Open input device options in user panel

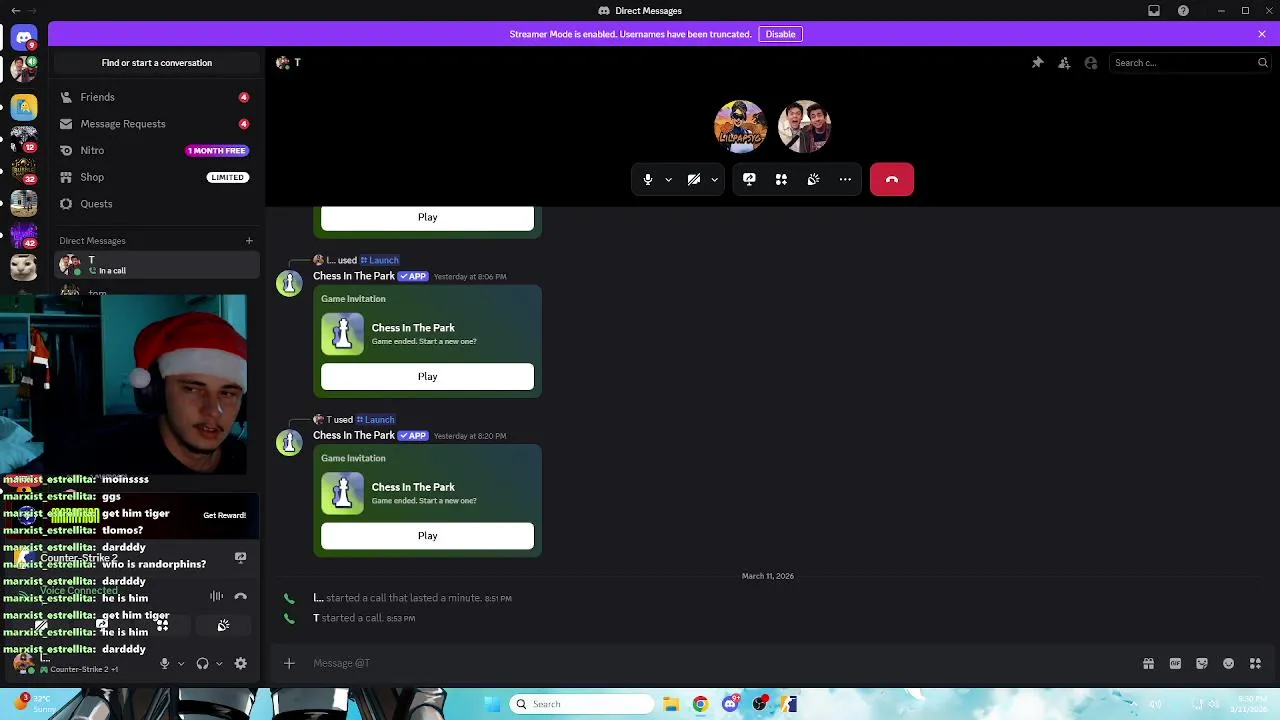pyautogui.click(x=181, y=663)
